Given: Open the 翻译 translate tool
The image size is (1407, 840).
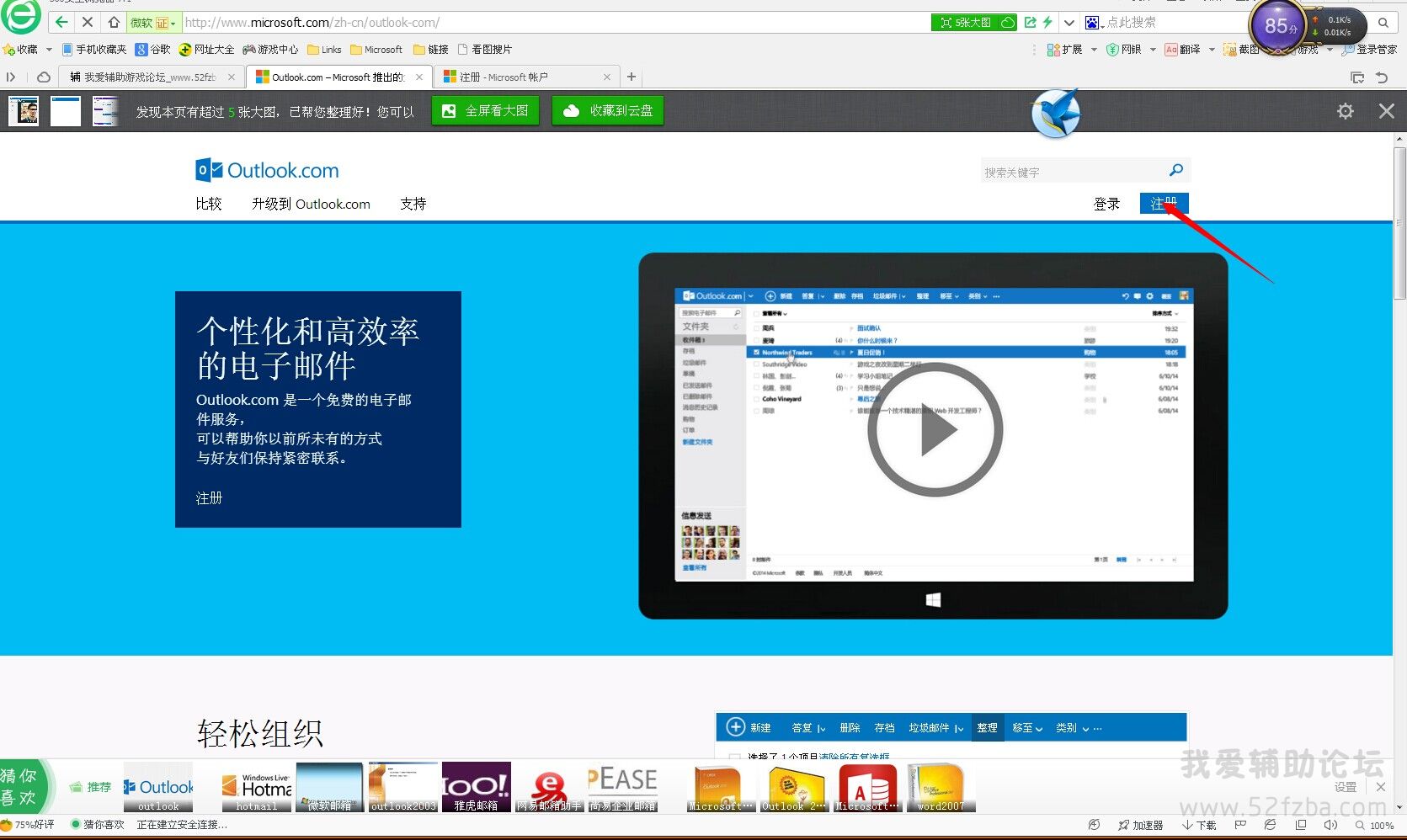Looking at the screenshot, I should pos(1182,50).
